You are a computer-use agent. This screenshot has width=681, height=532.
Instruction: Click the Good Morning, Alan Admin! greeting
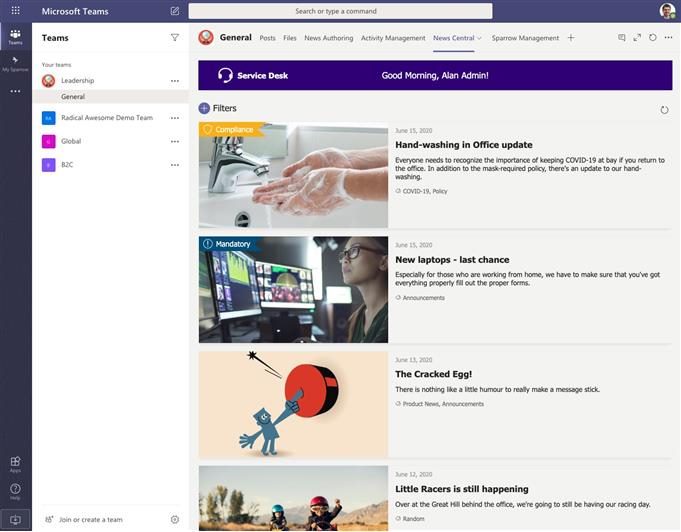click(x=435, y=76)
